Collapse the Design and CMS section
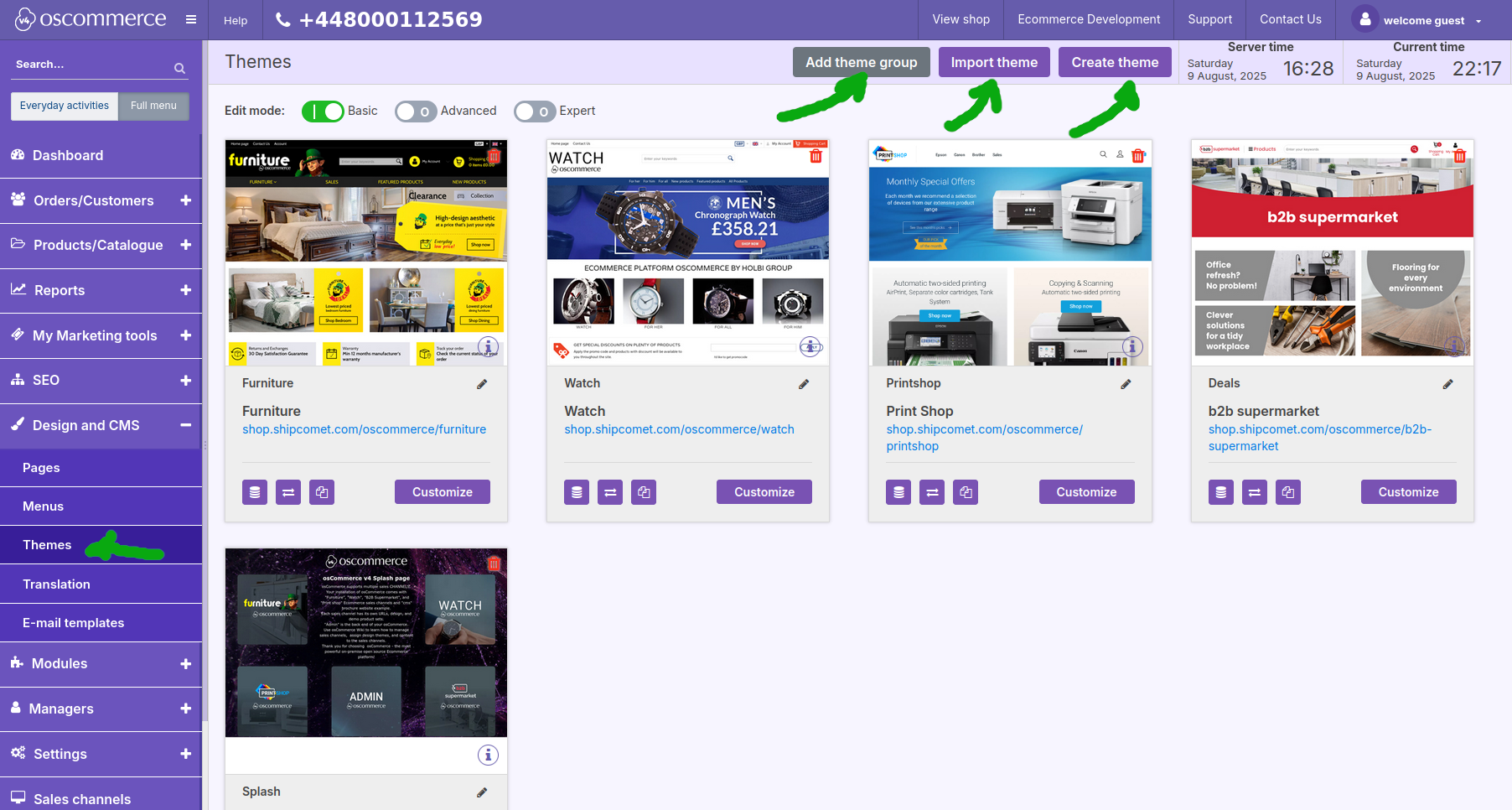 [x=185, y=425]
